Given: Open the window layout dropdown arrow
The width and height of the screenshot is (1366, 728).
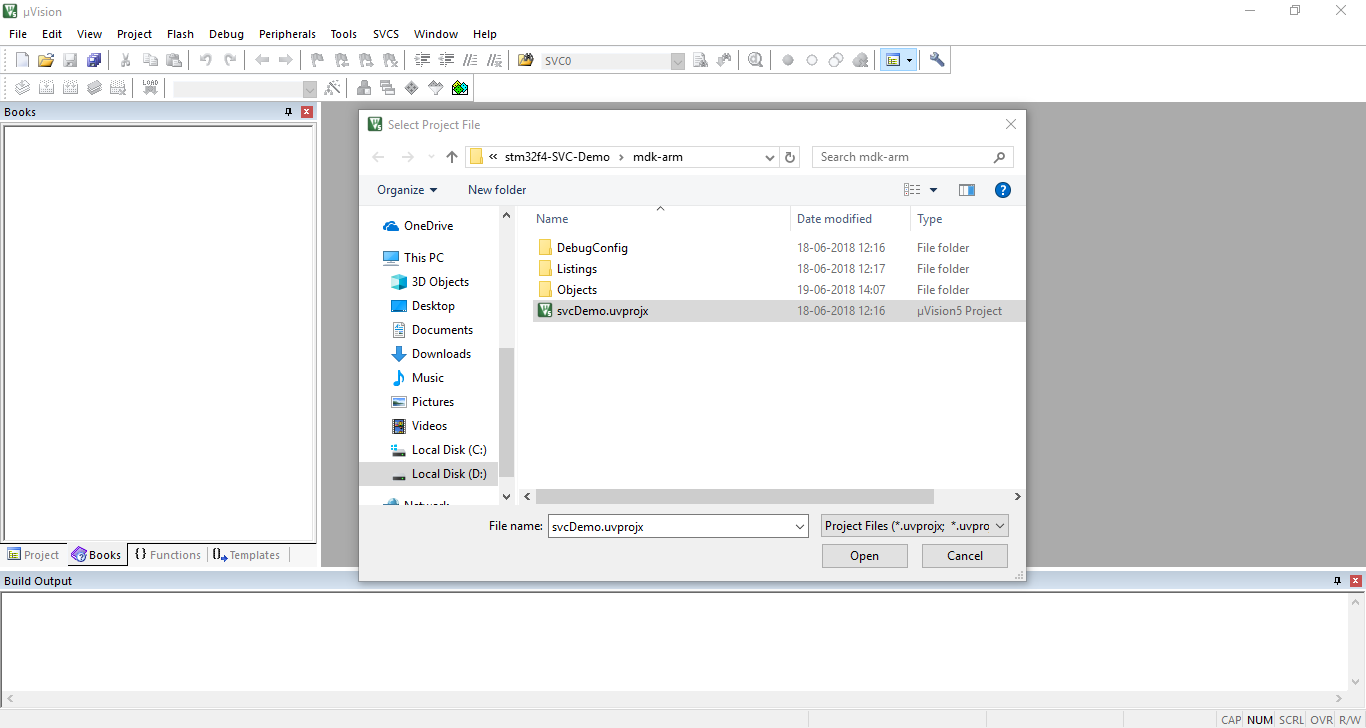Looking at the screenshot, I should click(909, 60).
